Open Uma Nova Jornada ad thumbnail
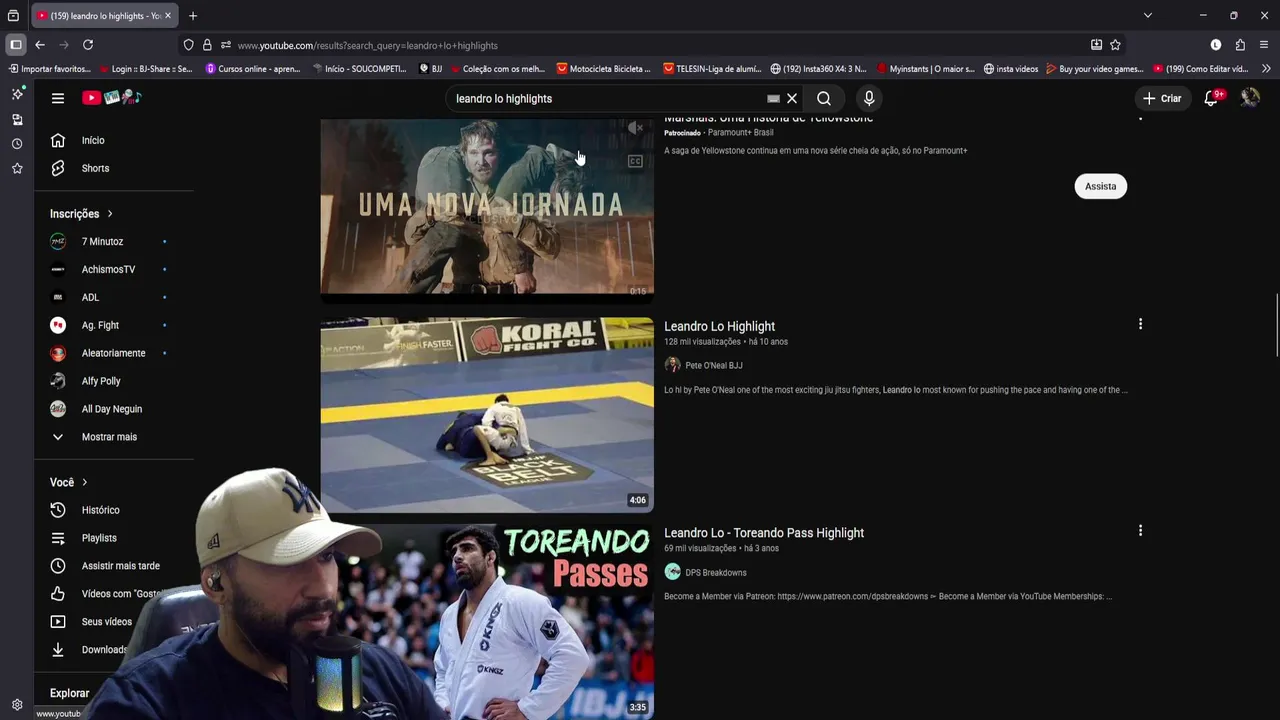 (x=487, y=207)
